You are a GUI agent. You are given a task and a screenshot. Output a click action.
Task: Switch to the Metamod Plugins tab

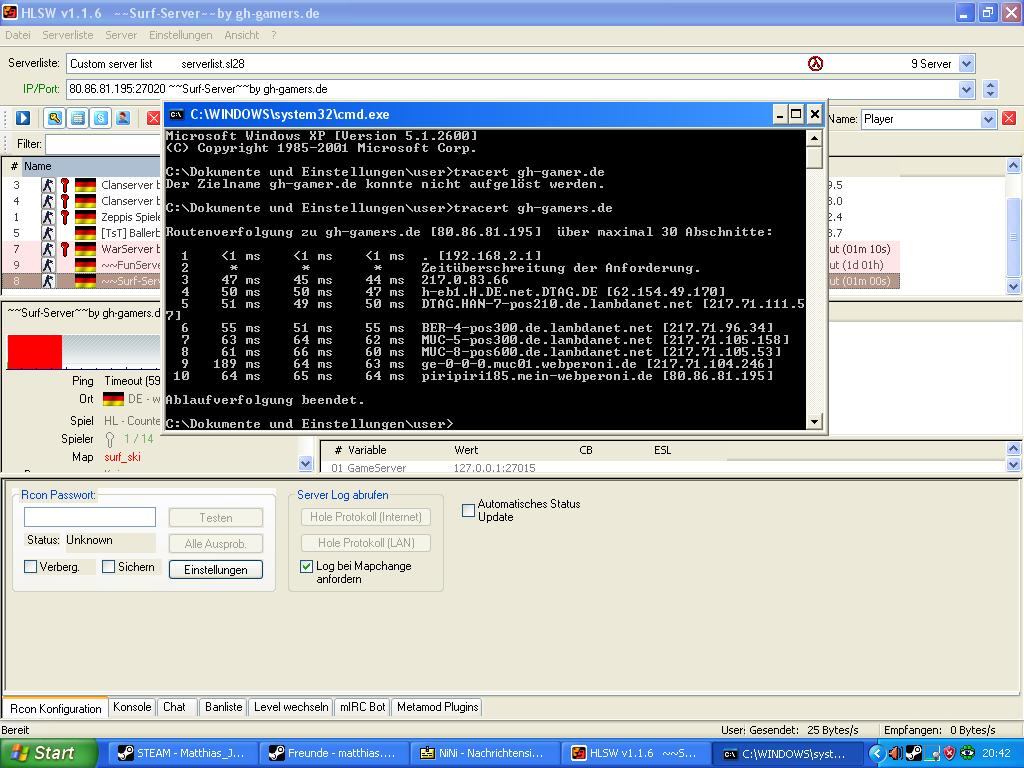[438, 707]
